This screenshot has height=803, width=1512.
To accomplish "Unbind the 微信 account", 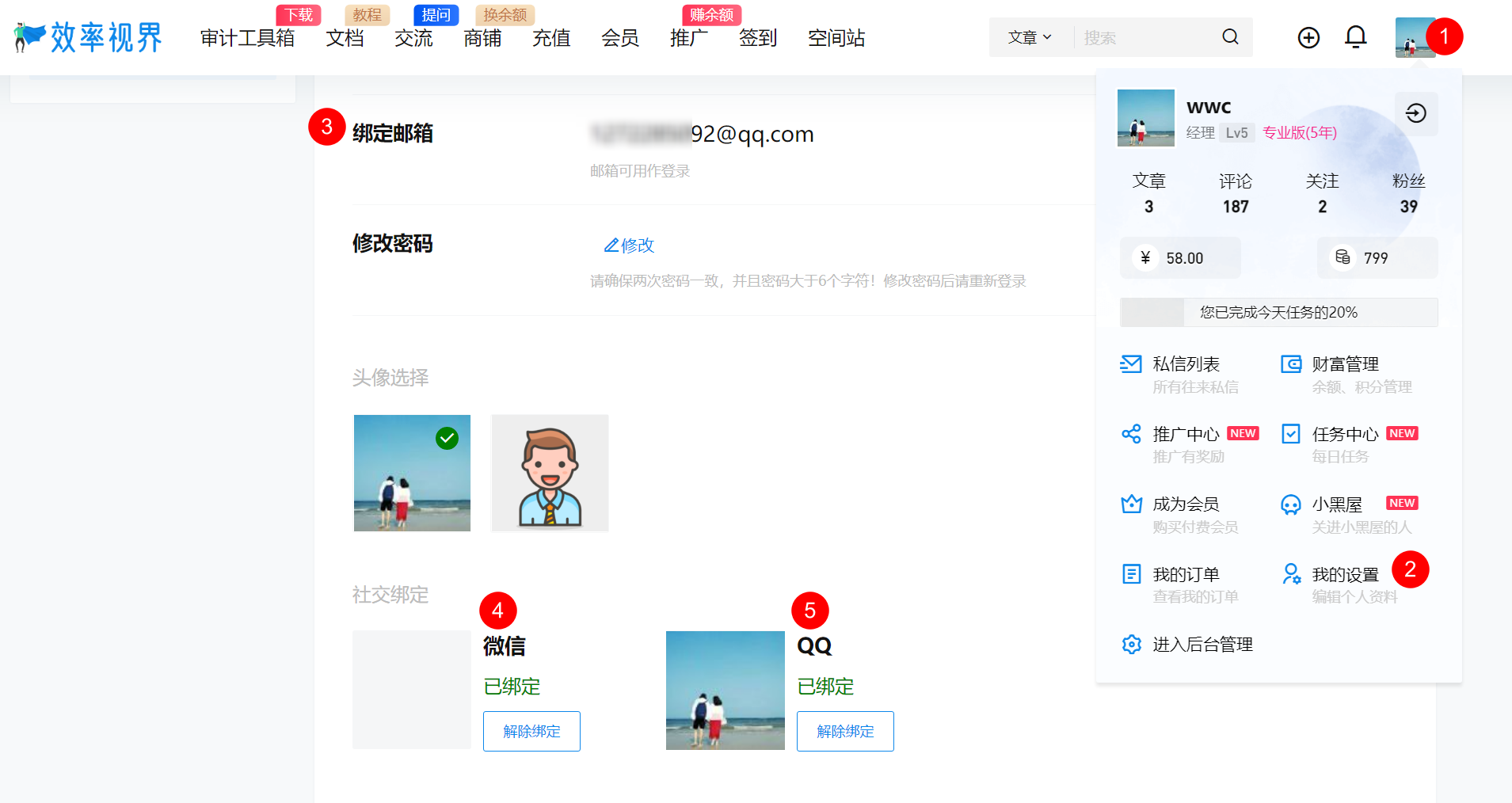I will pyautogui.click(x=531, y=731).
